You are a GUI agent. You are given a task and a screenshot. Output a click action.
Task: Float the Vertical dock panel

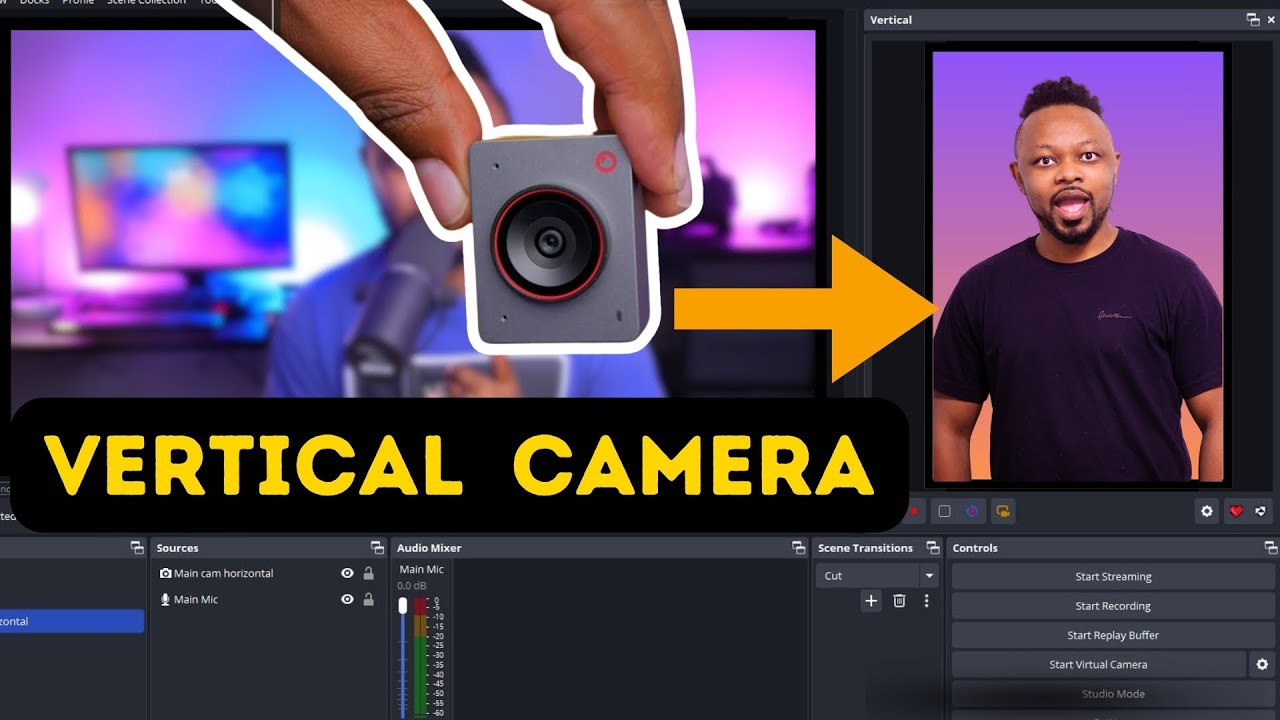[1252, 20]
